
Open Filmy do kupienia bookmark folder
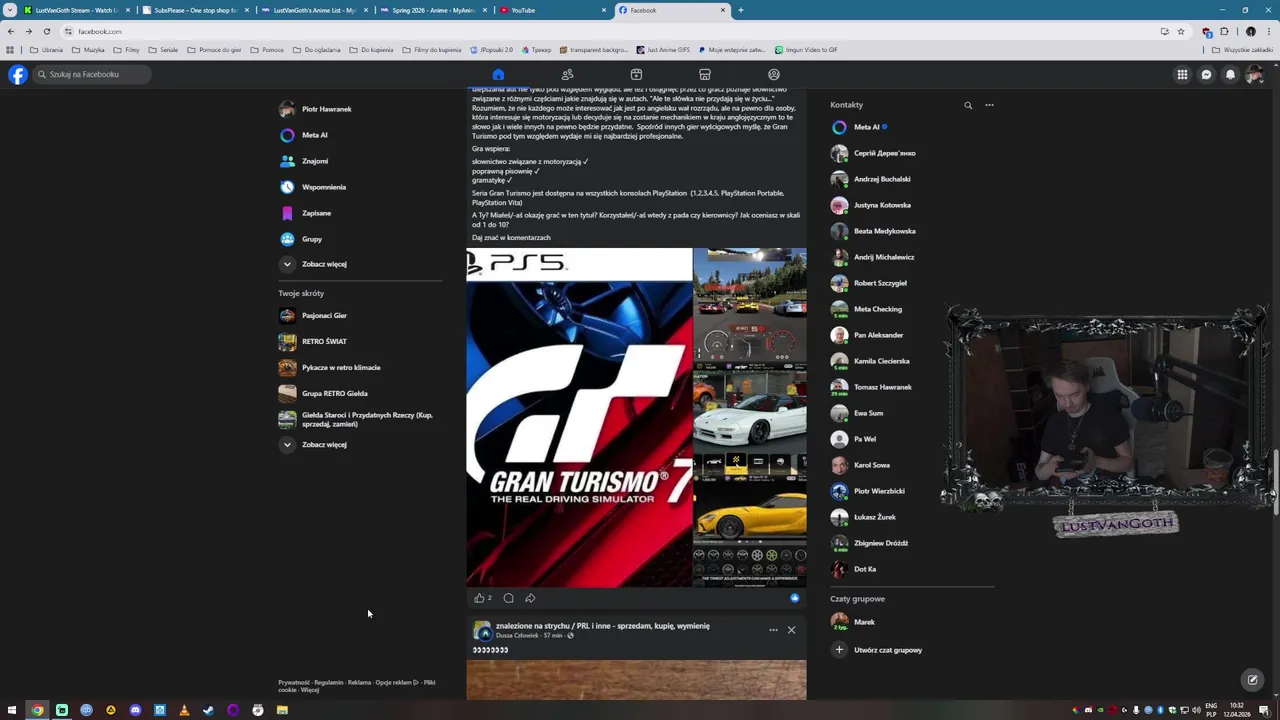point(433,50)
